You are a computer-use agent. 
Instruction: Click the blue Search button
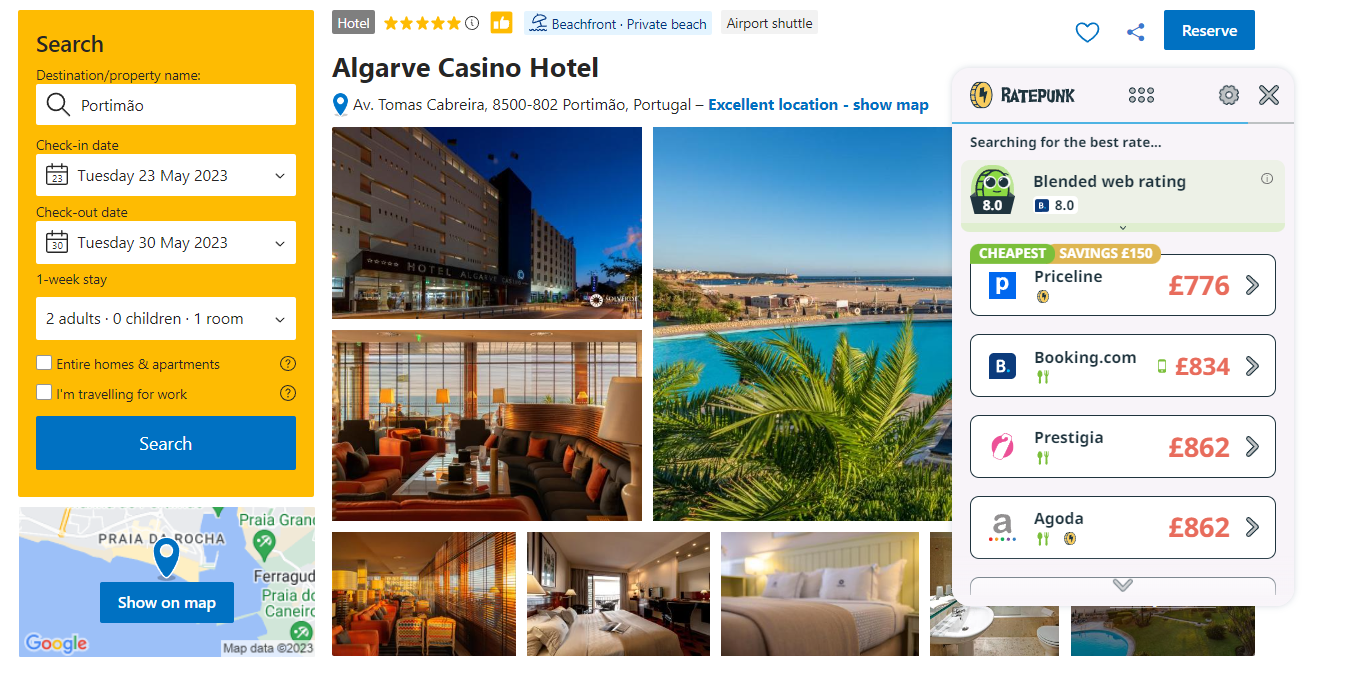166,443
